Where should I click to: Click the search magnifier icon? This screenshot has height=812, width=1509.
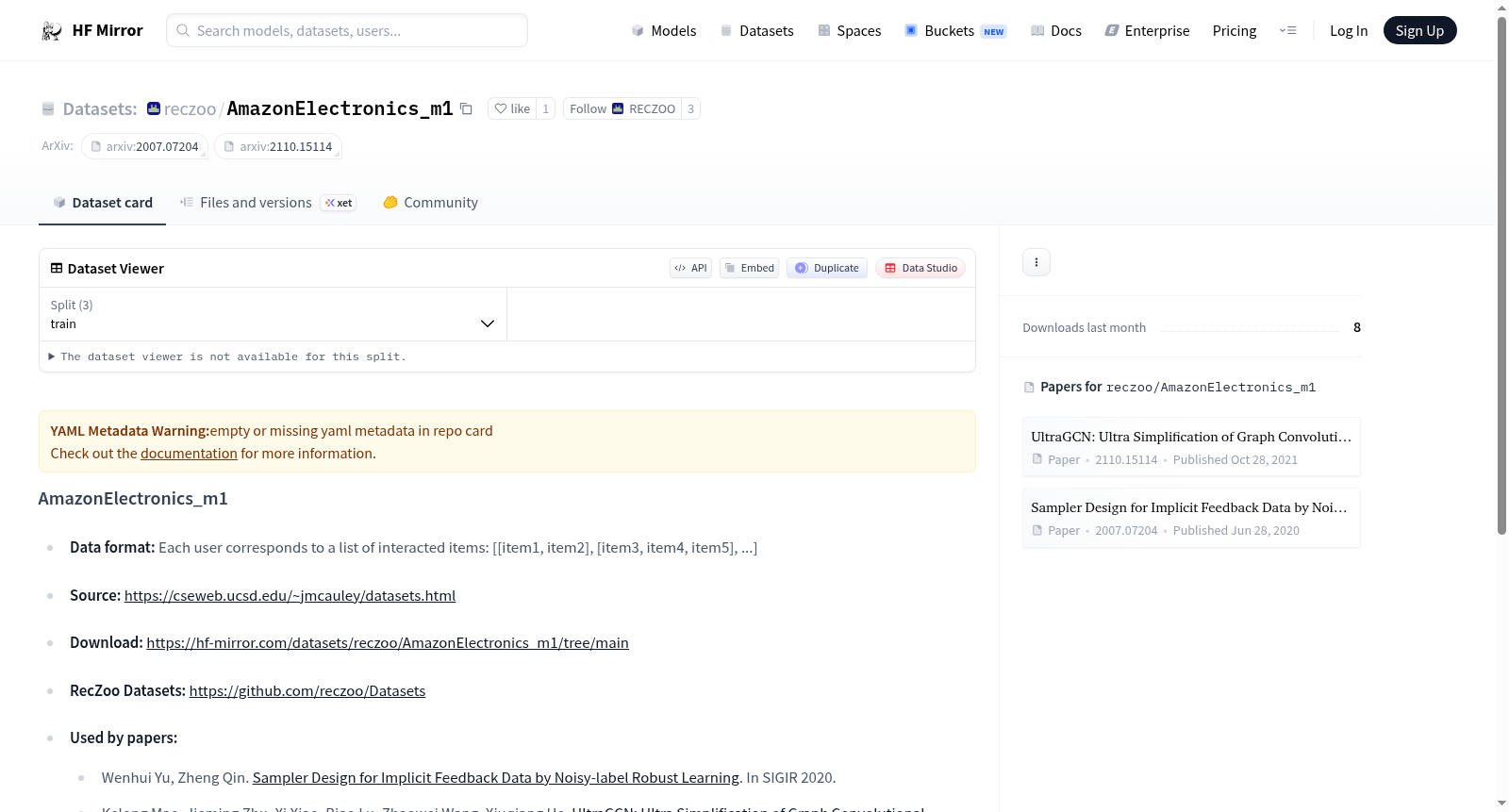point(184,30)
